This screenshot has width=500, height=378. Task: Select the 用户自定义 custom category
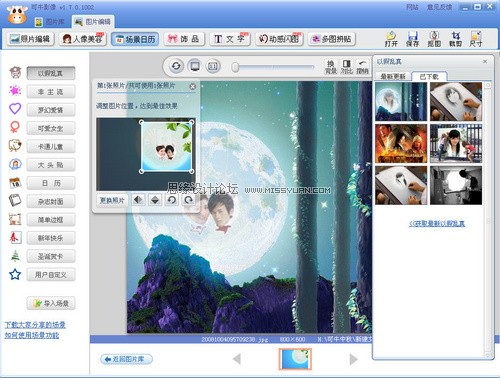pyautogui.click(x=51, y=275)
